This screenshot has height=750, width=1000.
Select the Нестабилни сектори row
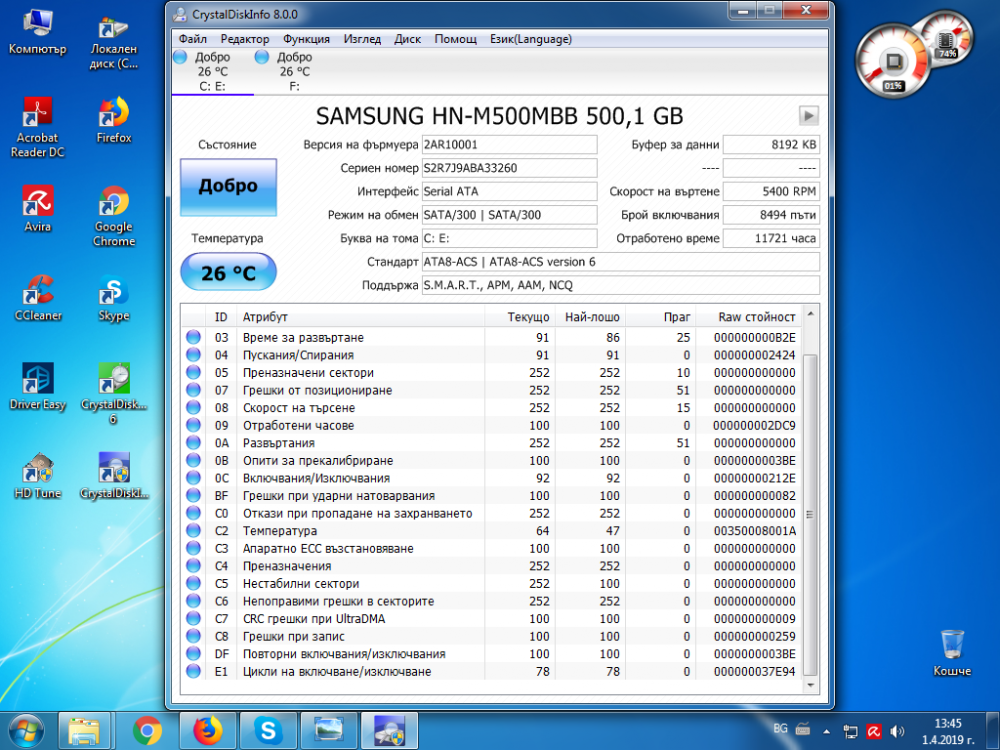[491, 584]
